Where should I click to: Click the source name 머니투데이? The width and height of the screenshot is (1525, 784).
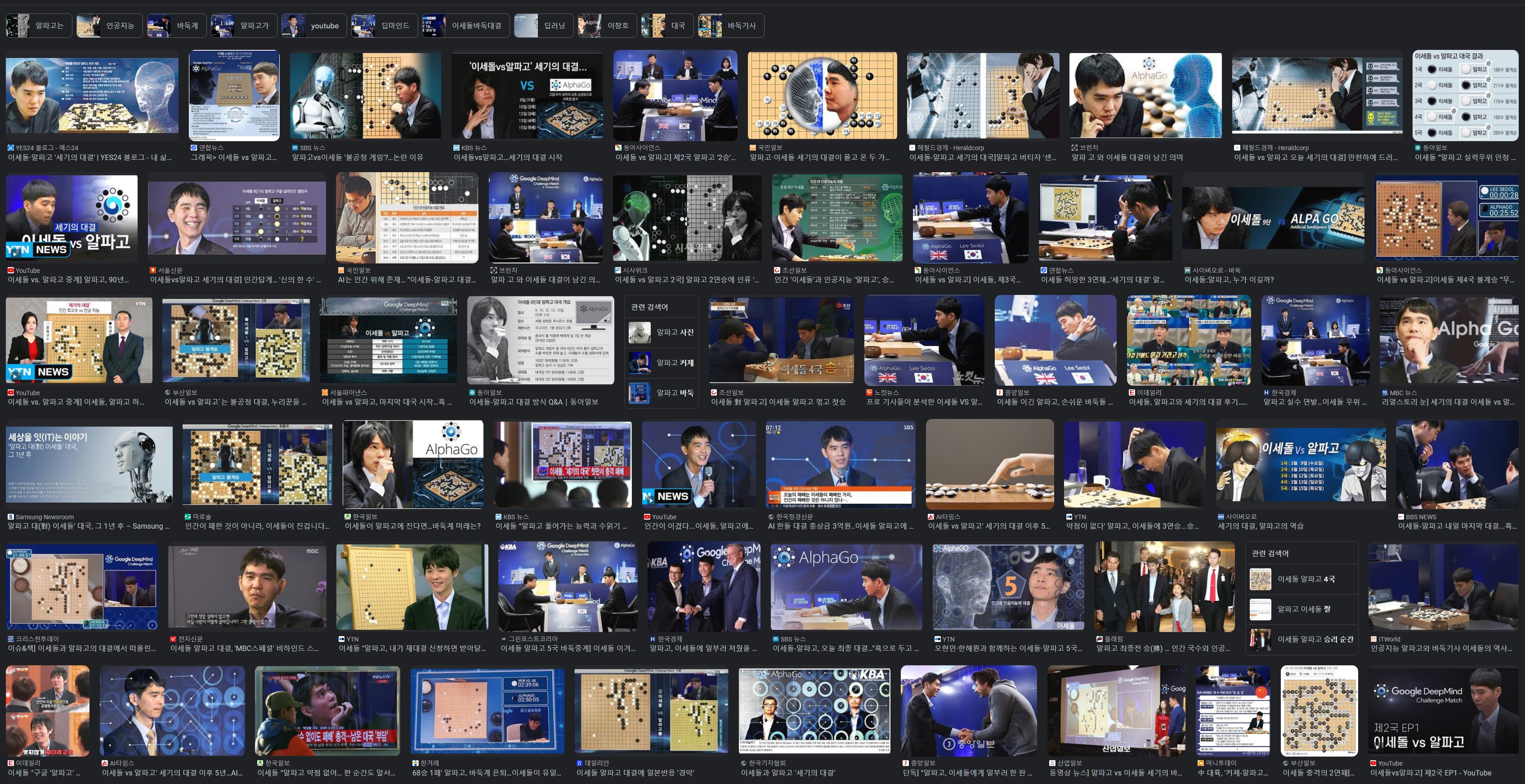pyautogui.click(x=1222, y=764)
